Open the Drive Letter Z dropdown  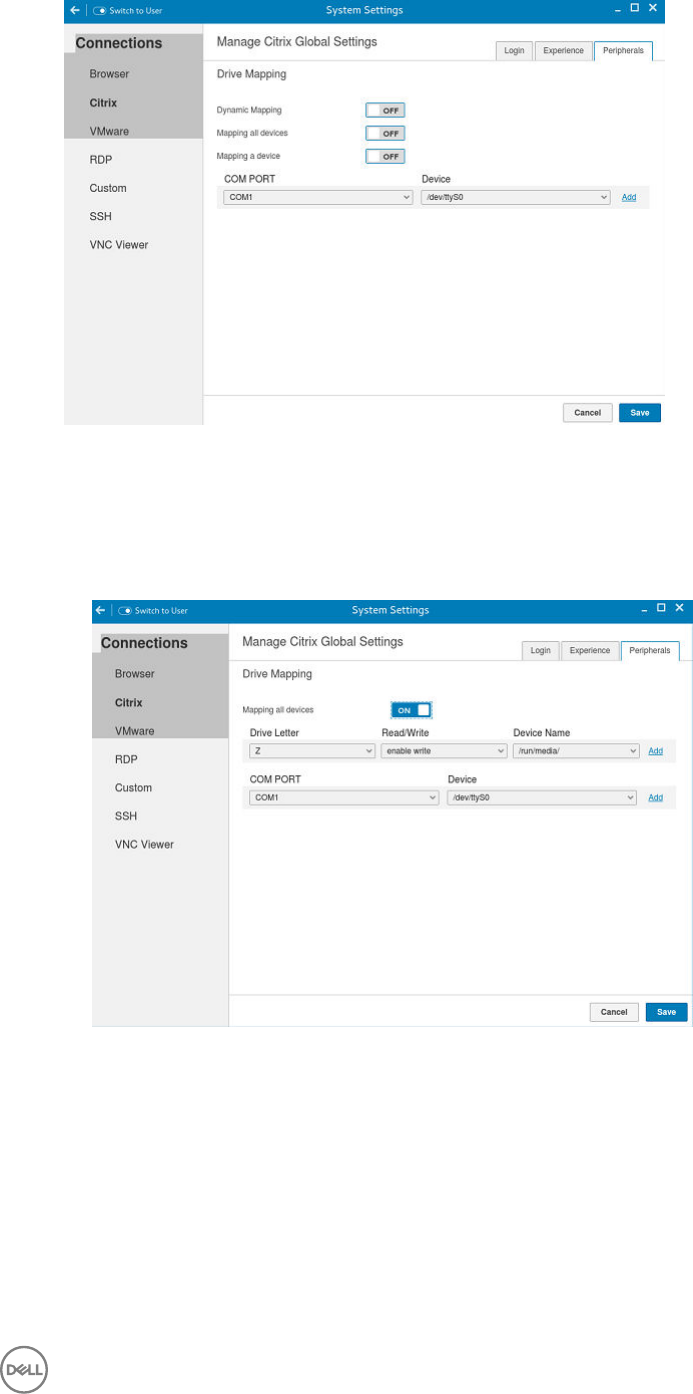tap(312, 750)
